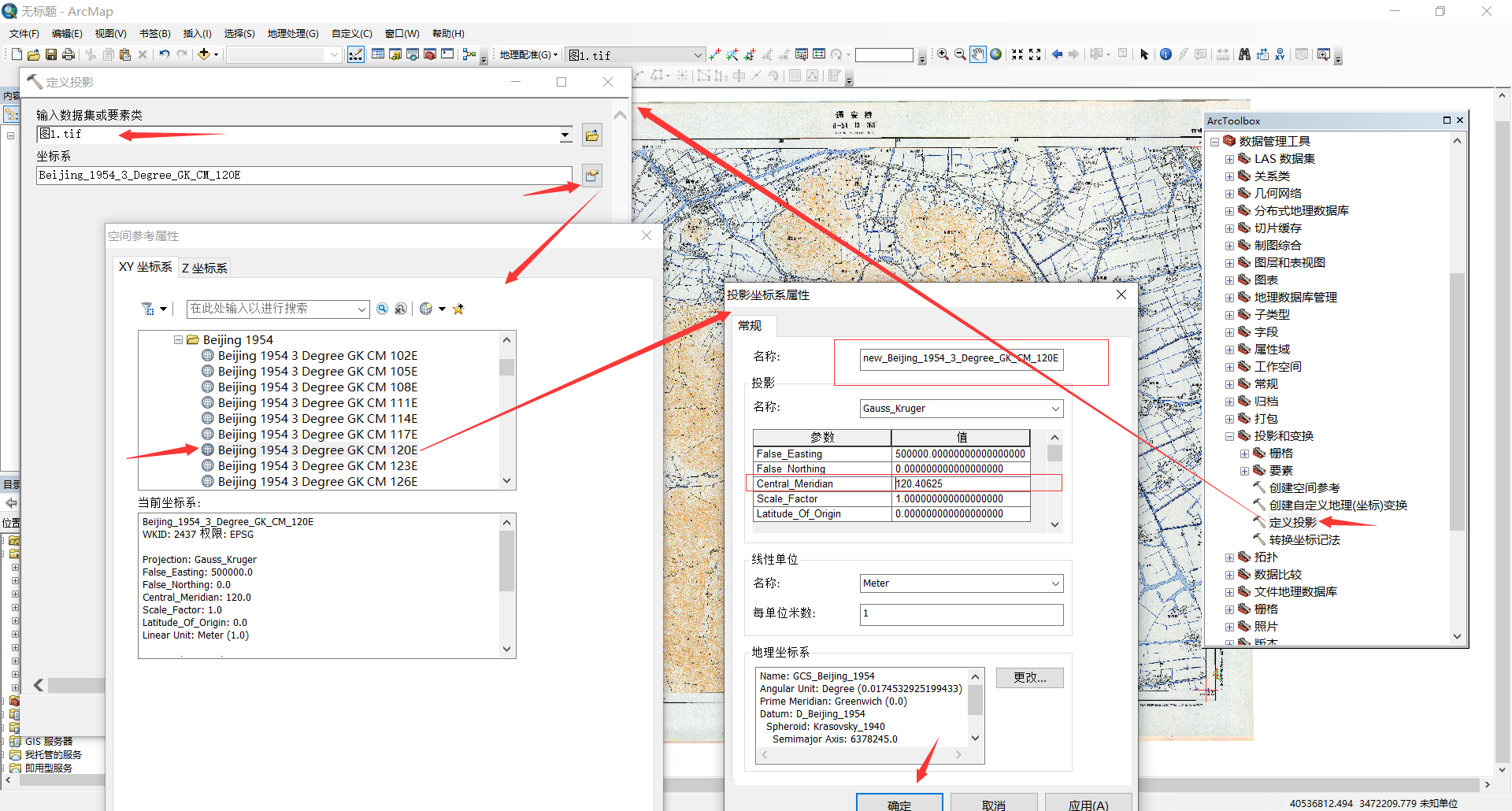
Task: Click the Full Extent globe icon
Action: 996,54
